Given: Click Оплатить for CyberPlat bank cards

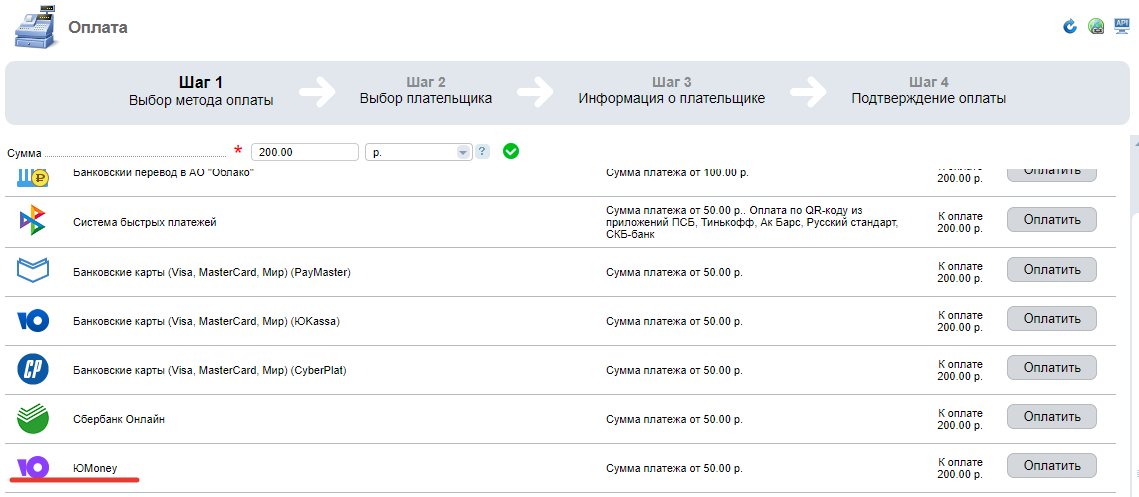Looking at the screenshot, I should (1052, 368).
